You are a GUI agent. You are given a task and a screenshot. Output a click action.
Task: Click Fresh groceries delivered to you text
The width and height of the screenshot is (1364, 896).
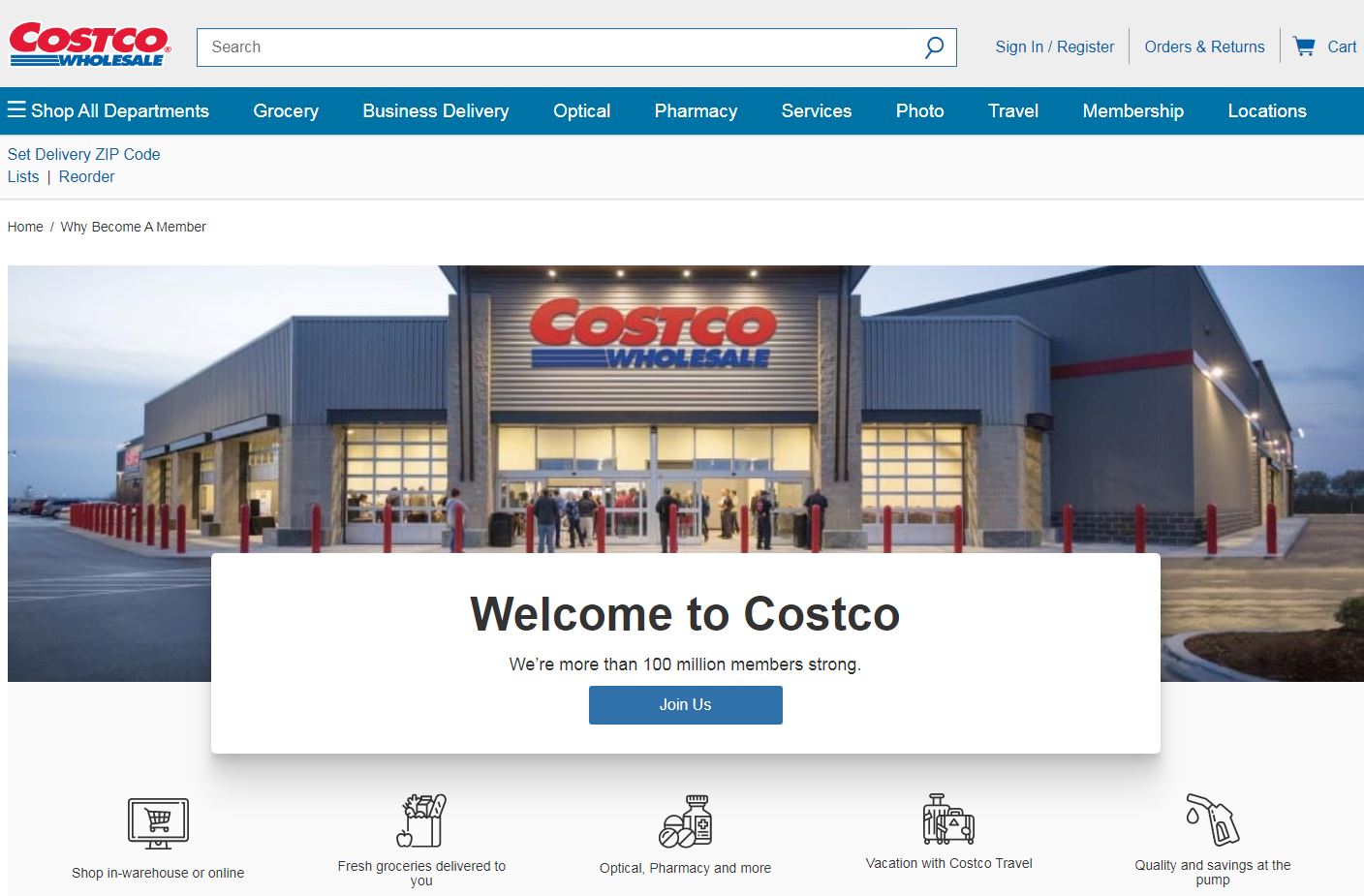(x=421, y=873)
